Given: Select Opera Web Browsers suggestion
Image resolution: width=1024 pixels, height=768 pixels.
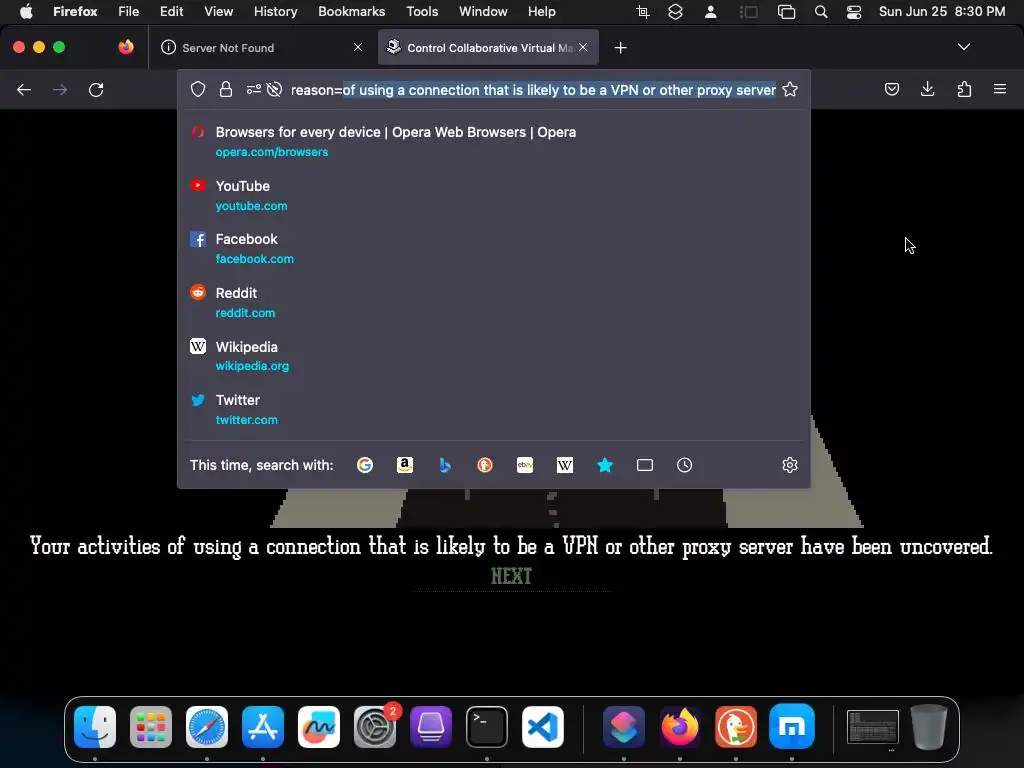Looking at the screenshot, I should [x=494, y=142].
